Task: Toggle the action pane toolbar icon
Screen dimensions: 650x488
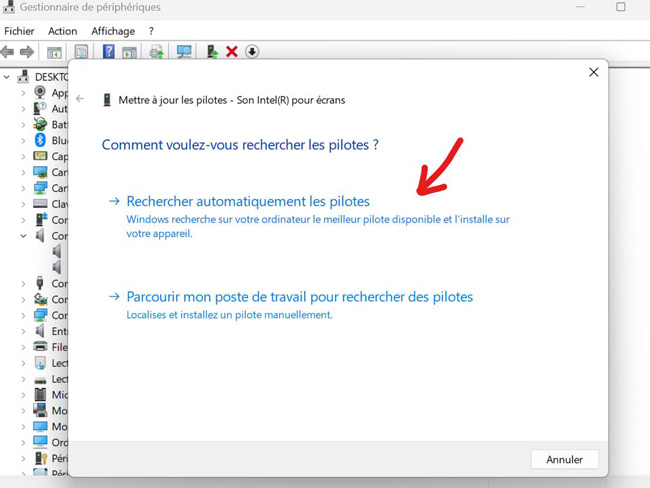Action: tap(129, 52)
